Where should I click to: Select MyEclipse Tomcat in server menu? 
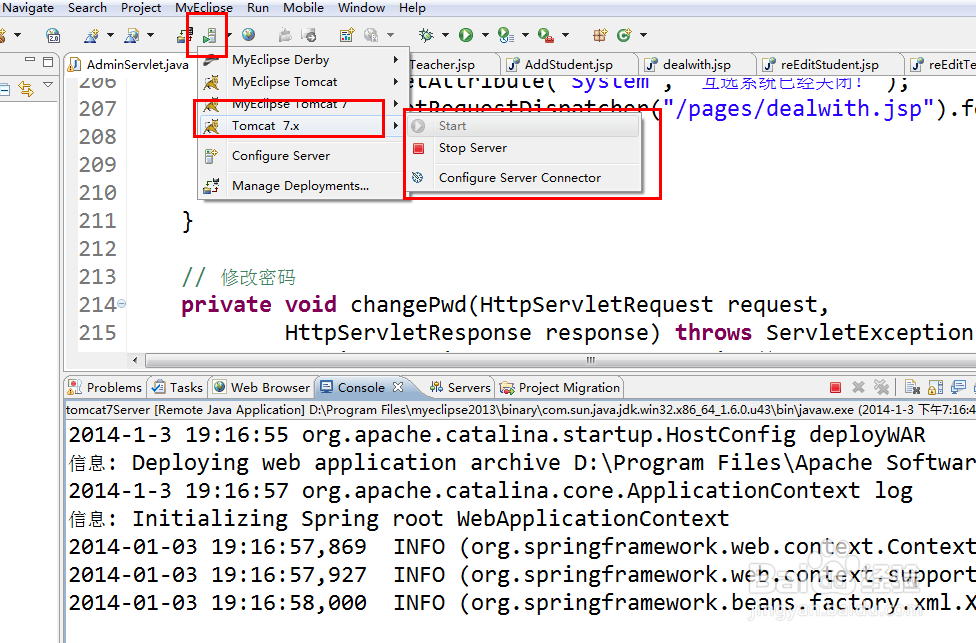[x=302, y=82]
